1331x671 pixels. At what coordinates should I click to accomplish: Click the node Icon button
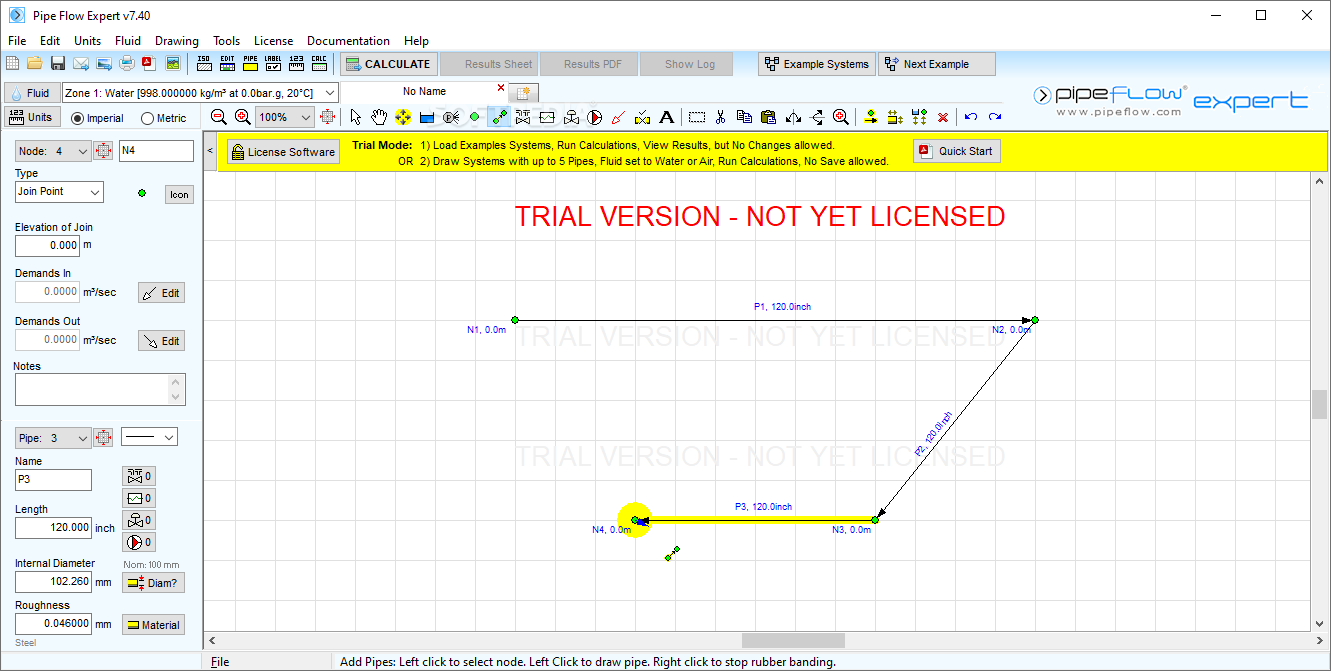click(179, 195)
